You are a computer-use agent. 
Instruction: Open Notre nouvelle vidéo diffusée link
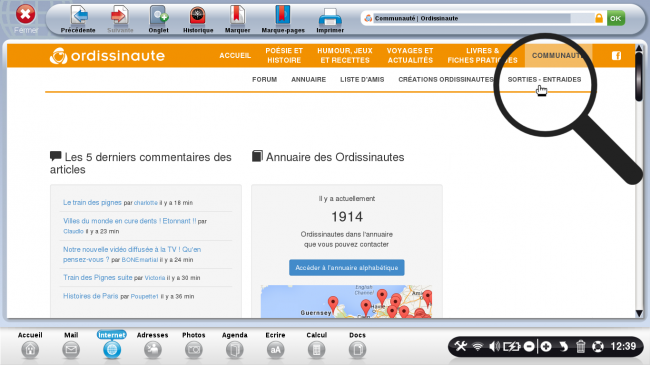132,254
